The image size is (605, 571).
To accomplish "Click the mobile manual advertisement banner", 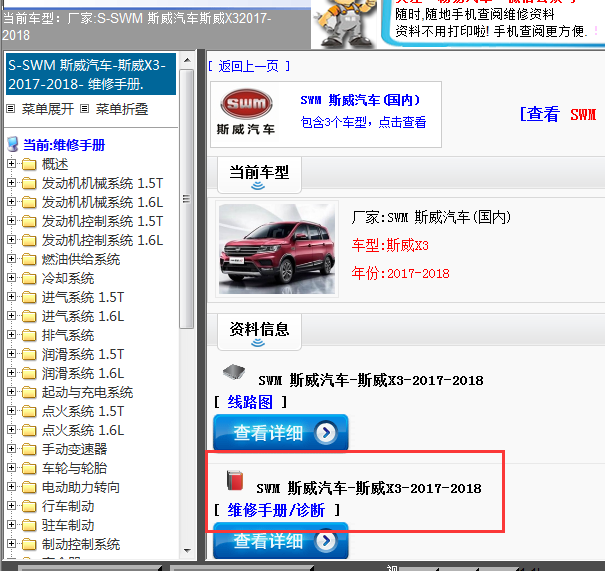I will tap(493, 23).
